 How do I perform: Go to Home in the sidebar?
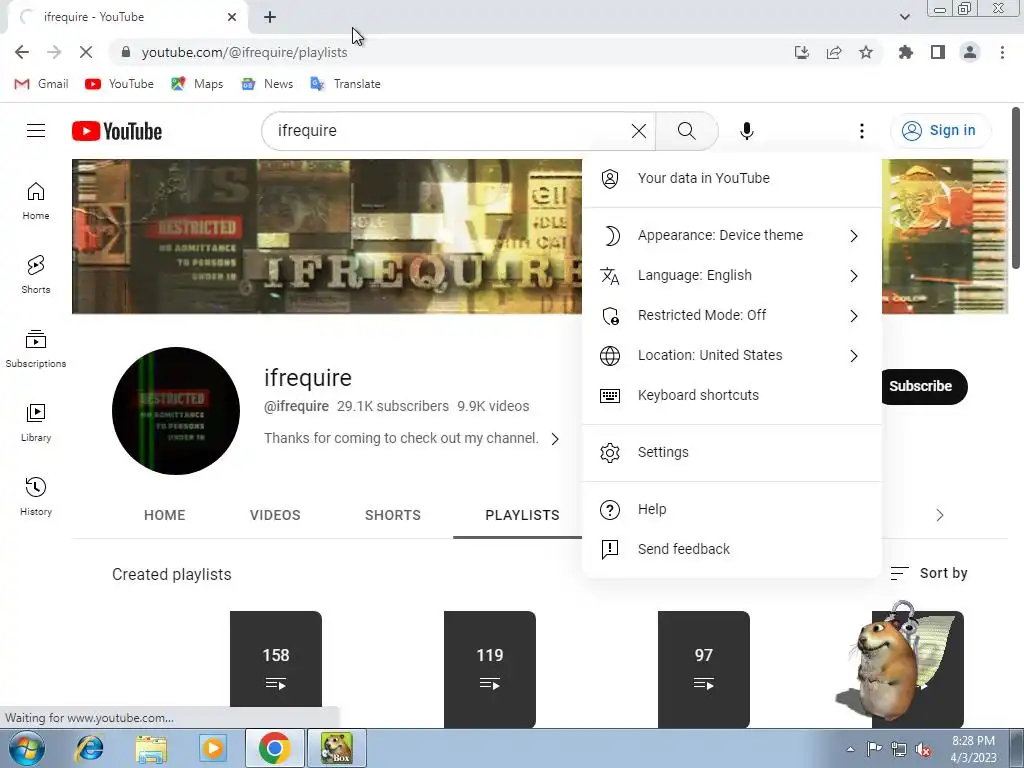pyautogui.click(x=36, y=200)
